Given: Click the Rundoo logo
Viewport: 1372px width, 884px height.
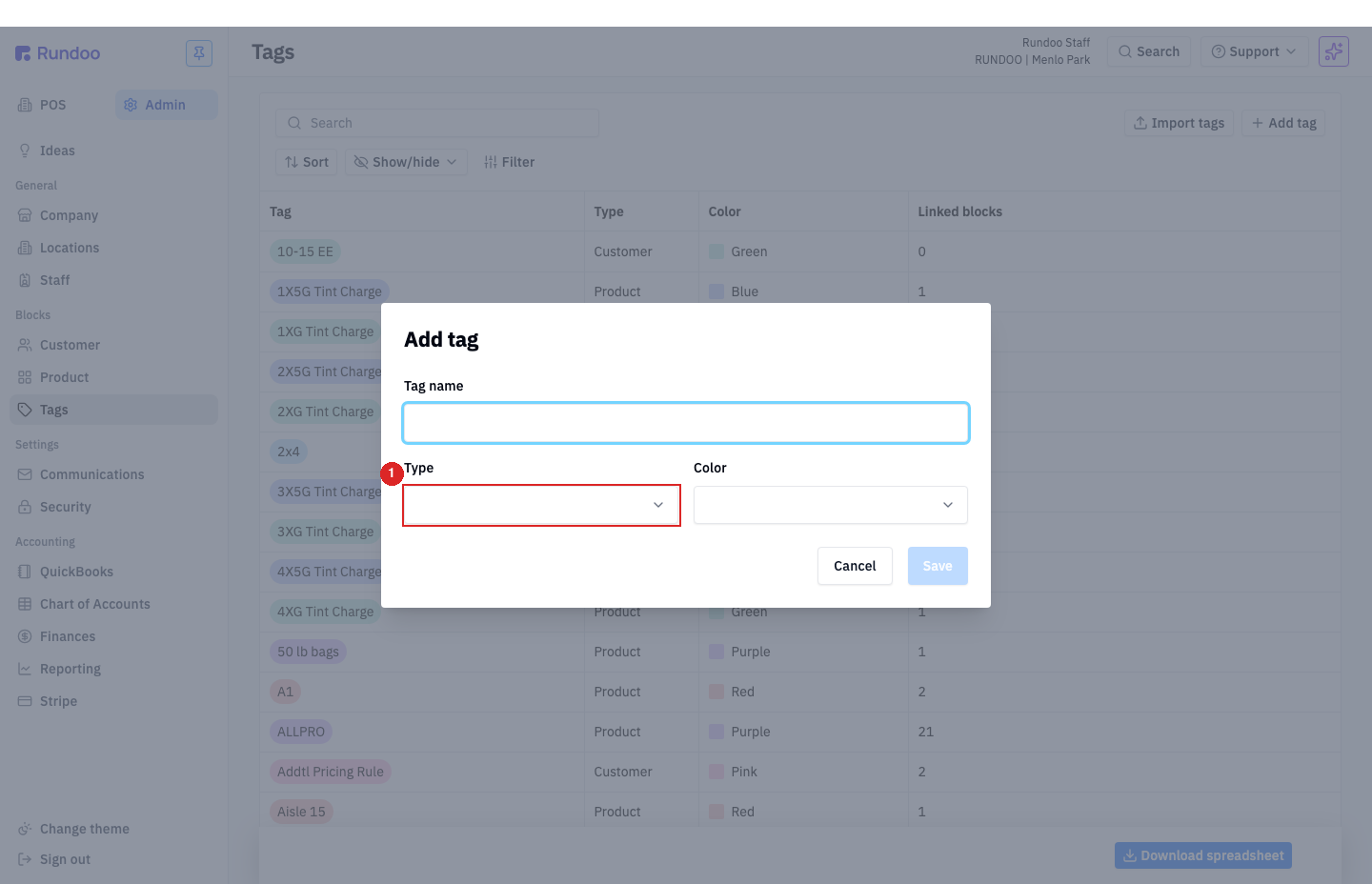Looking at the screenshot, I should click(x=57, y=53).
